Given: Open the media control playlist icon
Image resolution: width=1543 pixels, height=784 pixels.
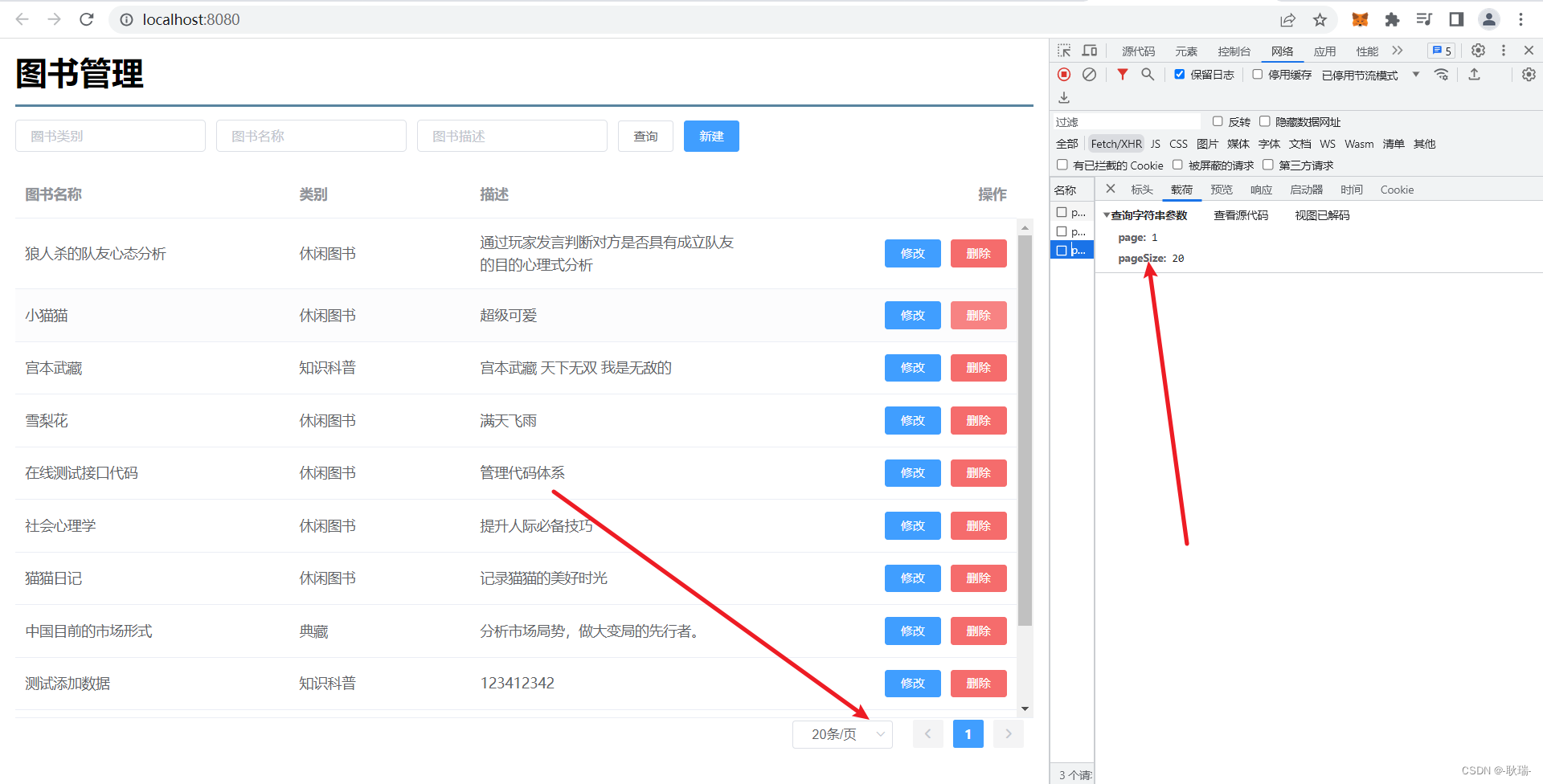Looking at the screenshot, I should point(1424,19).
